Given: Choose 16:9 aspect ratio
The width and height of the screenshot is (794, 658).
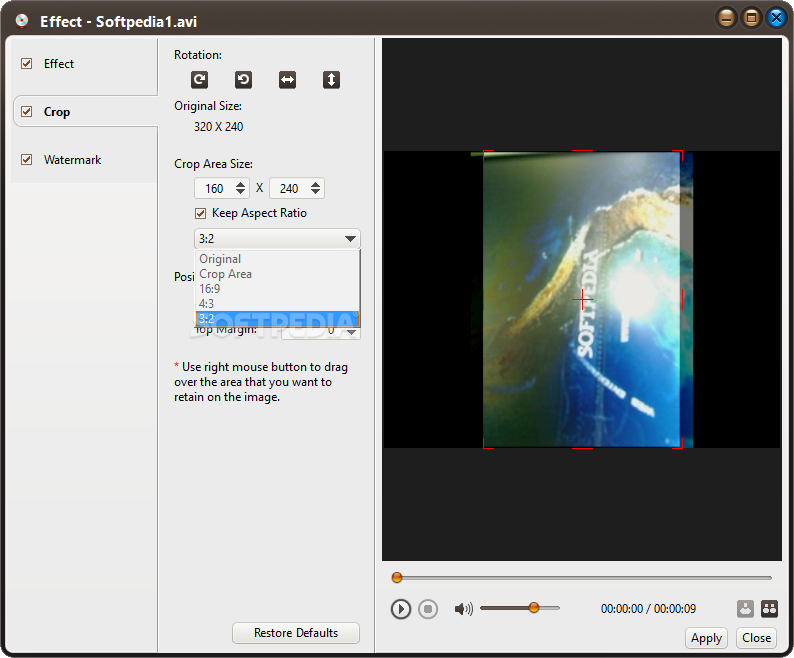Looking at the screenshot, I should pos(277,289).
